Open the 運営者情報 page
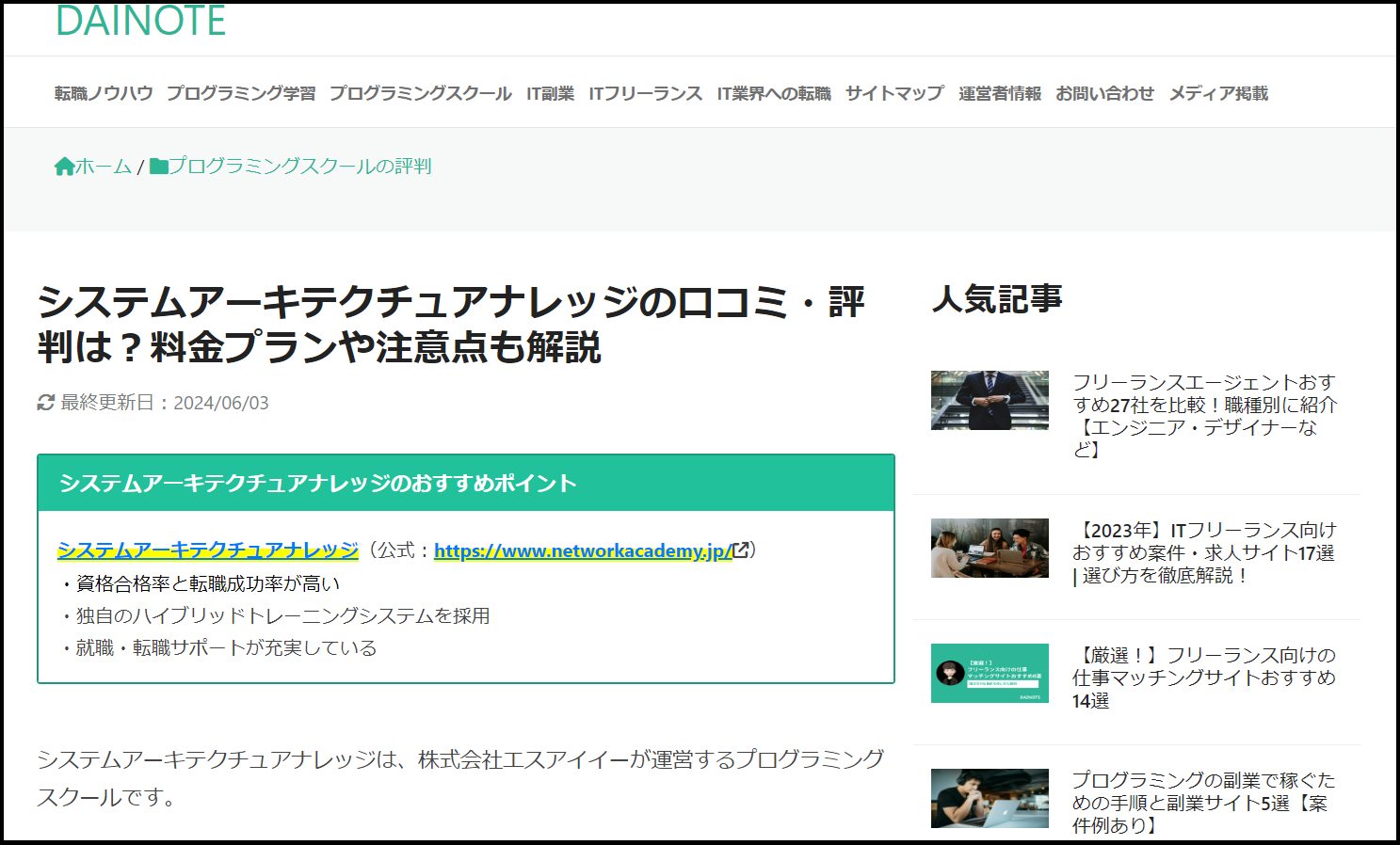This screenshot has width=1400, height=845. [x=1000, y=93]
